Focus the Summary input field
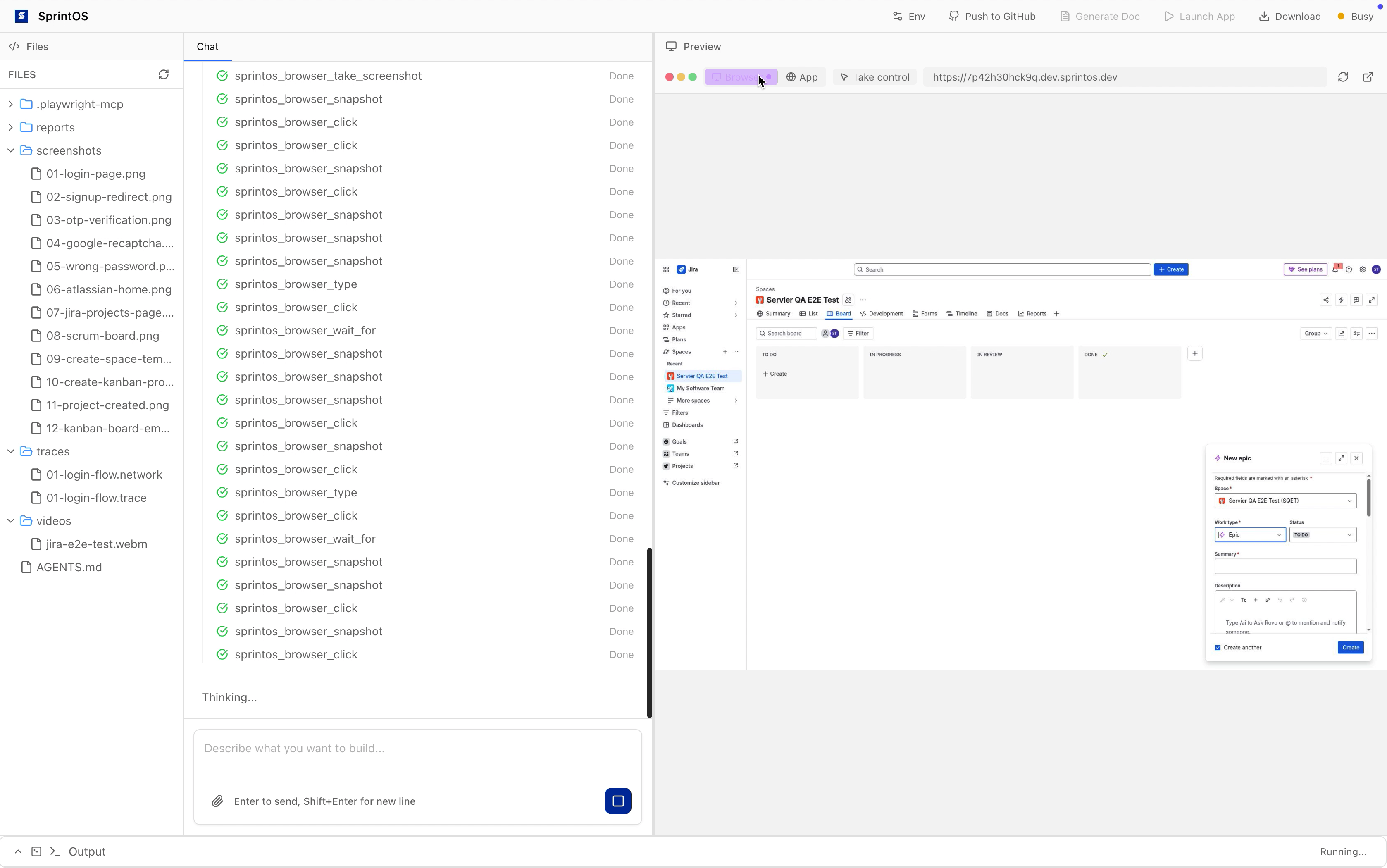1387x868 pixels. [1285, 567]
